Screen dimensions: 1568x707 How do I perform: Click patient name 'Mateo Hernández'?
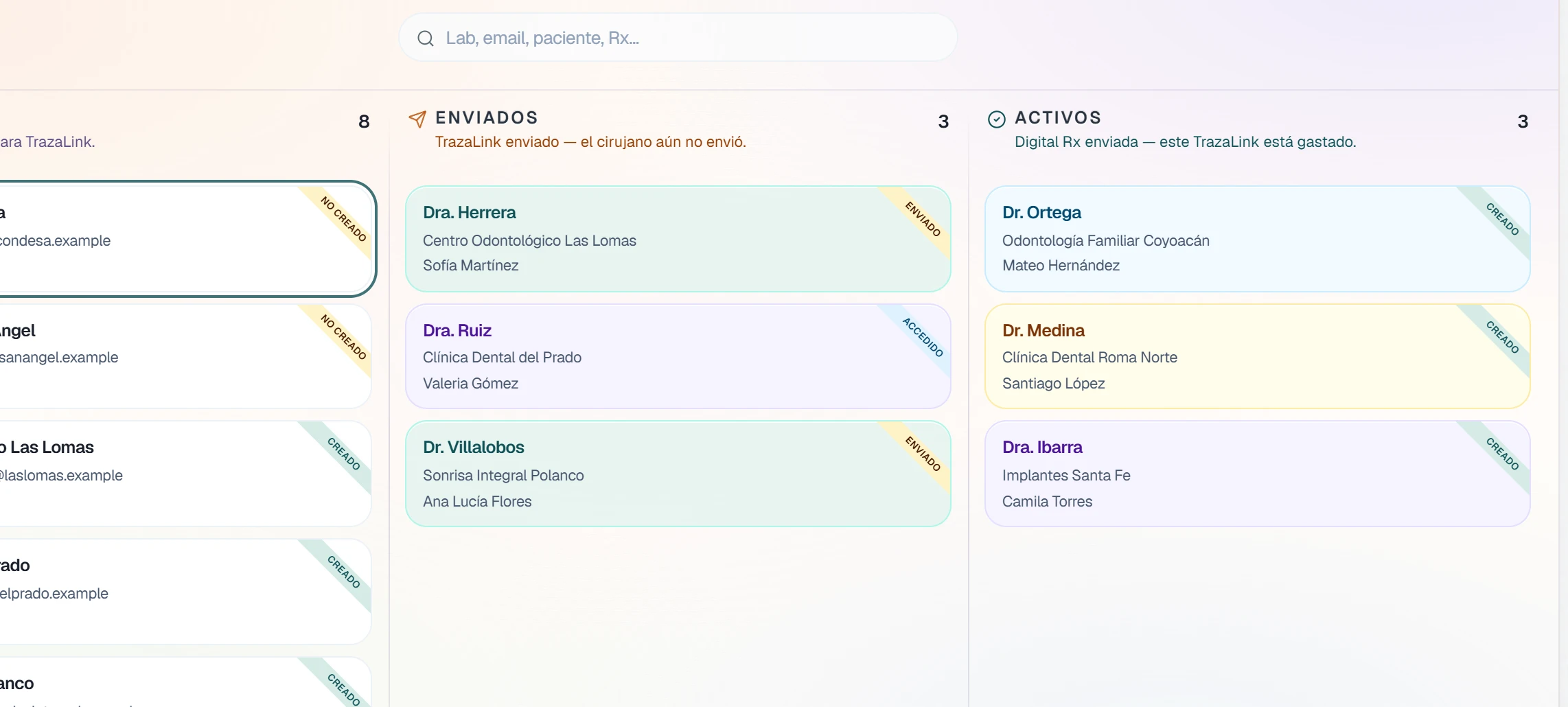pyautogui.click(x=1061, y=265)
